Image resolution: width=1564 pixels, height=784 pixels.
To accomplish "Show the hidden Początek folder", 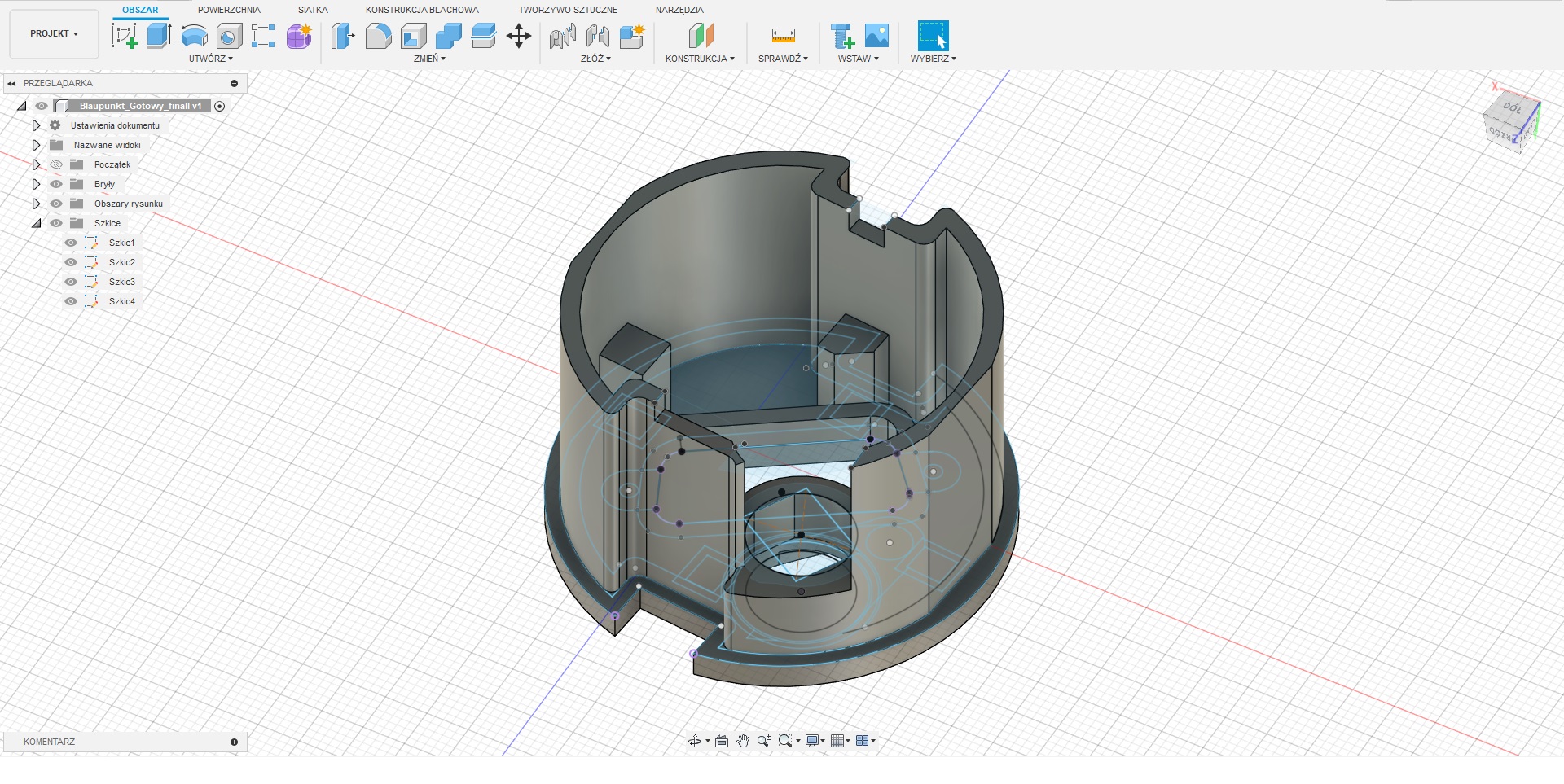I will pos(56,164).
